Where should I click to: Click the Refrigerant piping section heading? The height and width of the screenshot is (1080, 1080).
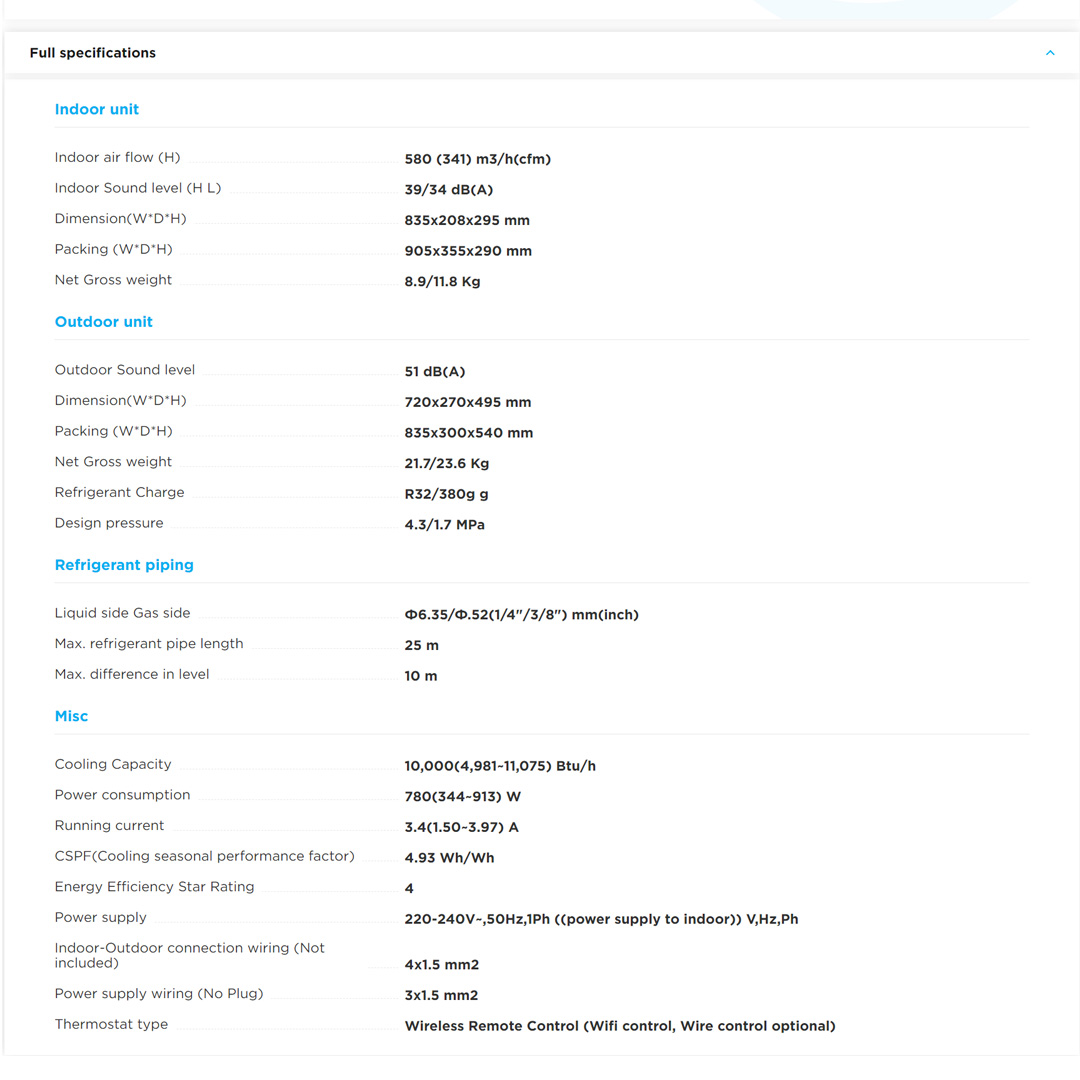click(124, 565)
